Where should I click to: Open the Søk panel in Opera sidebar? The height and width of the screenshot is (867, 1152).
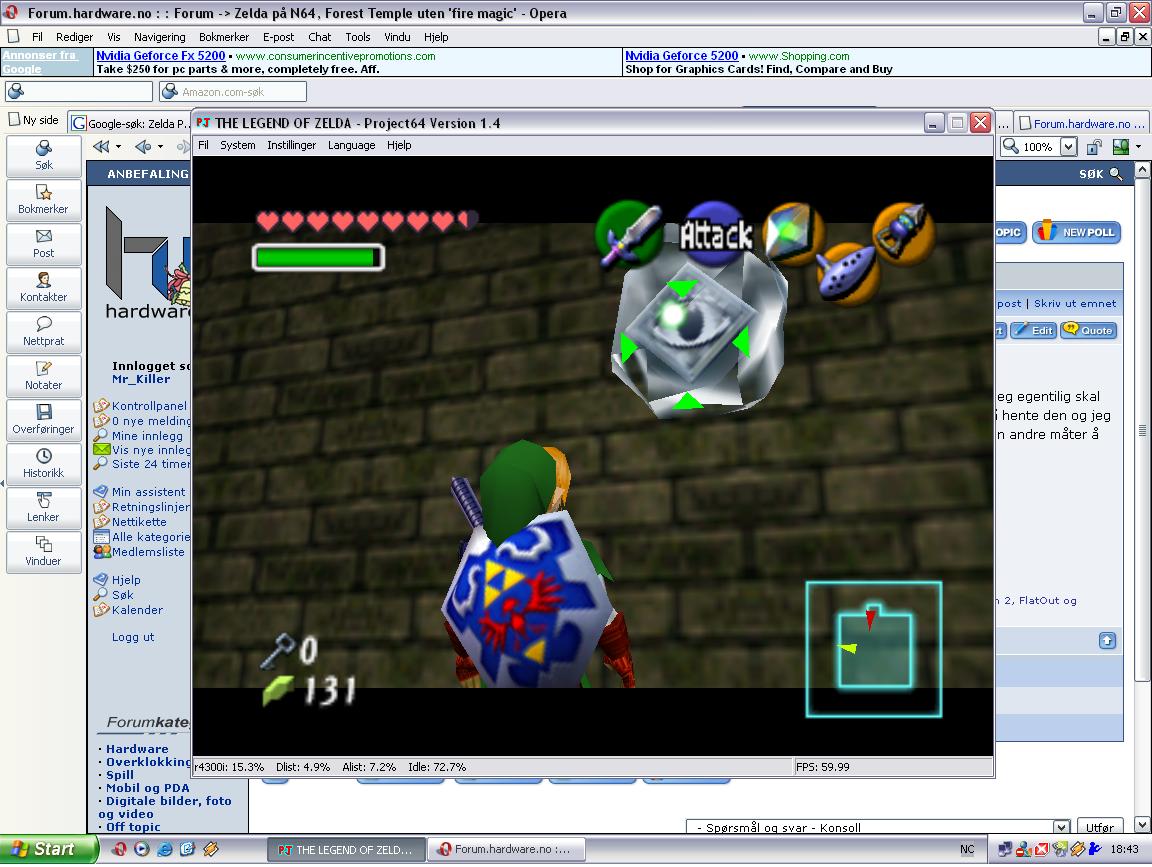[x=43, y=156]
